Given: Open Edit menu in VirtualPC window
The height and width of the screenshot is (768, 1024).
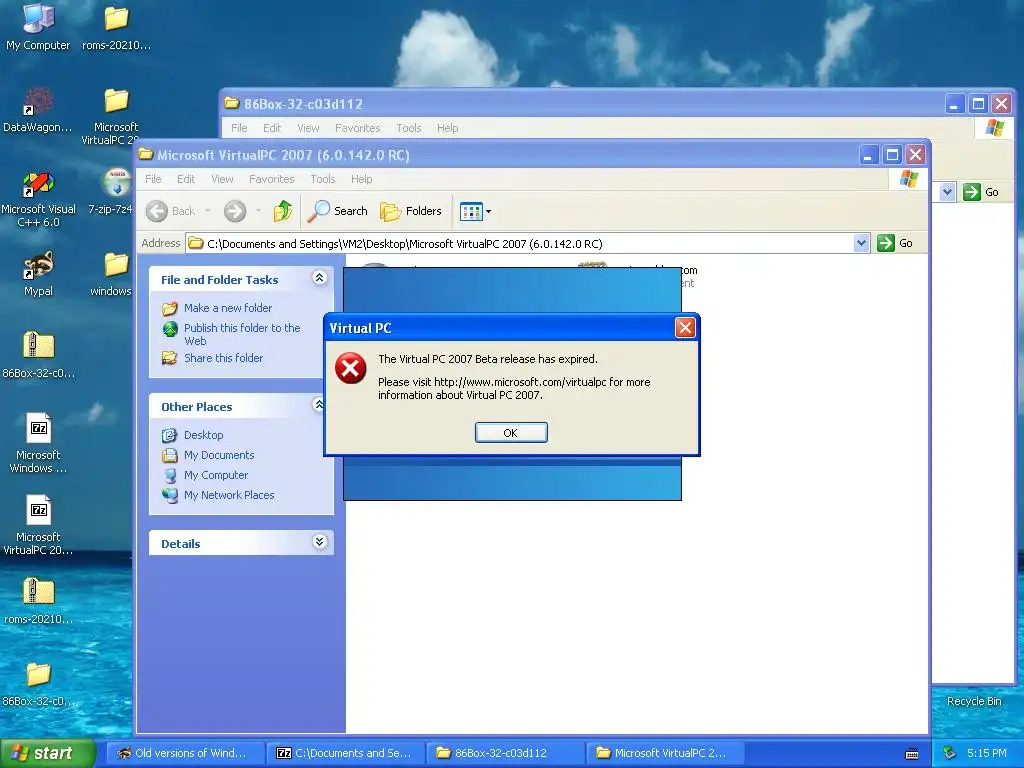Looking at the screenshot, I should [x=185, y=179].
